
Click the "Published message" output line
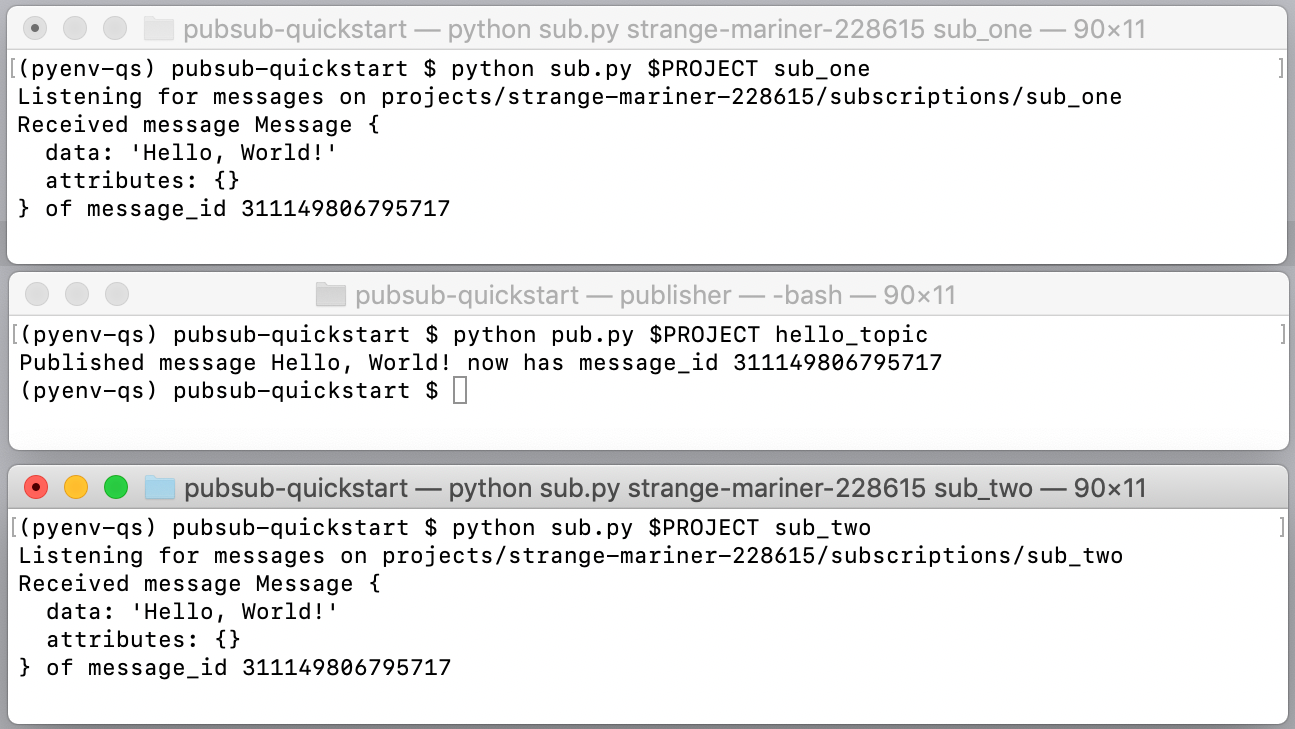point(480,362)
